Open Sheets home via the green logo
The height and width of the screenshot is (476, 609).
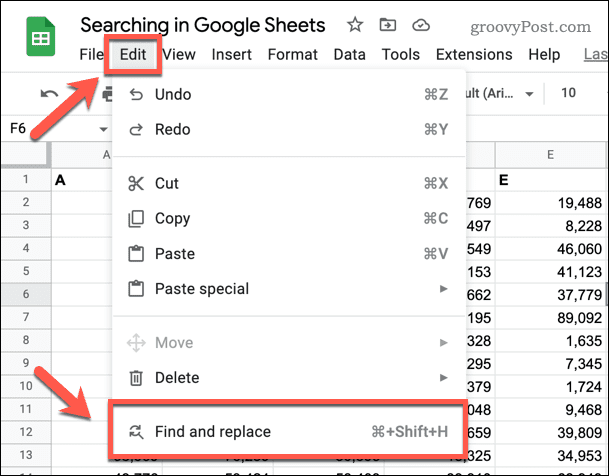coord(39,39)
